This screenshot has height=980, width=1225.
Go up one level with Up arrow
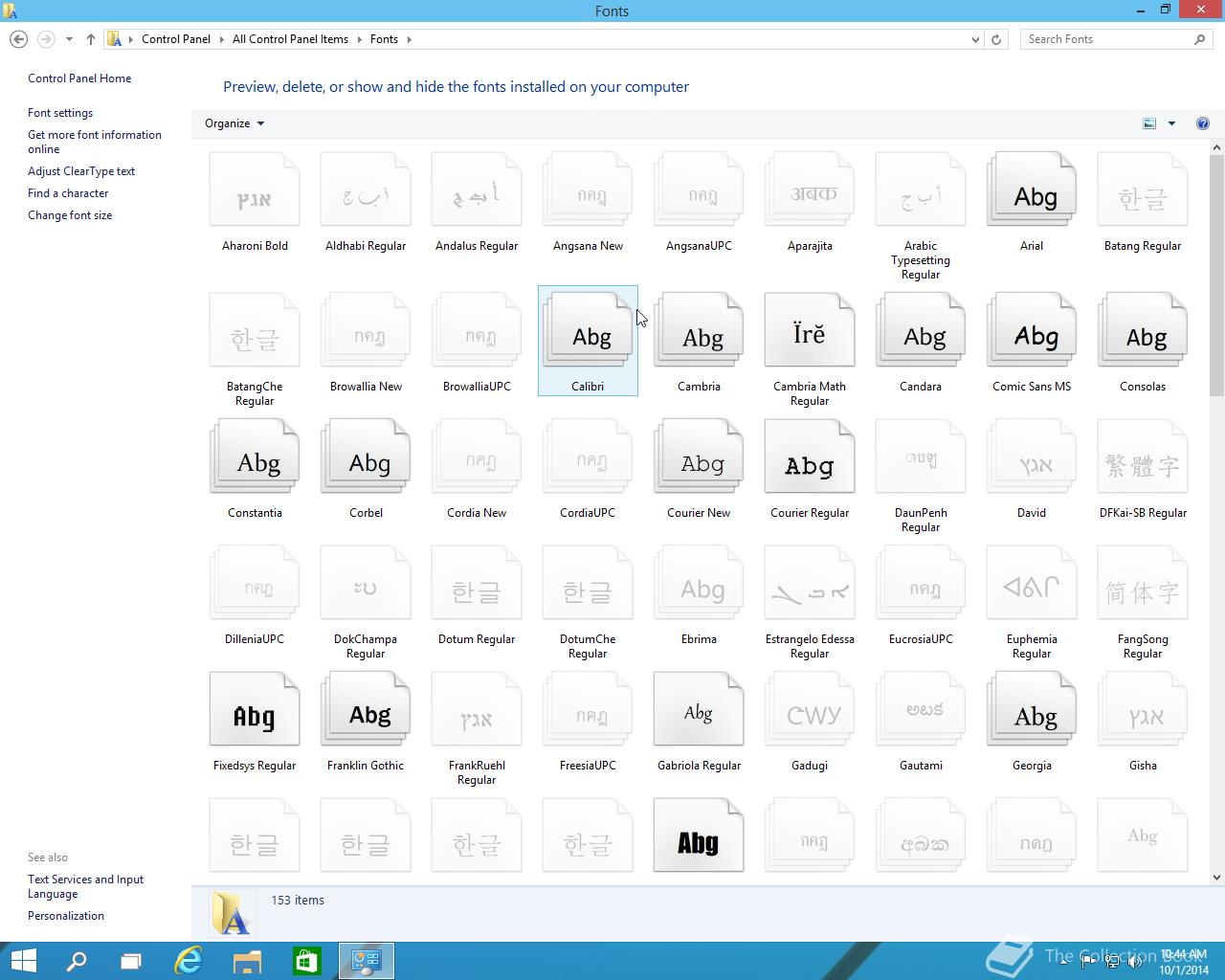(x=91, y=39)
